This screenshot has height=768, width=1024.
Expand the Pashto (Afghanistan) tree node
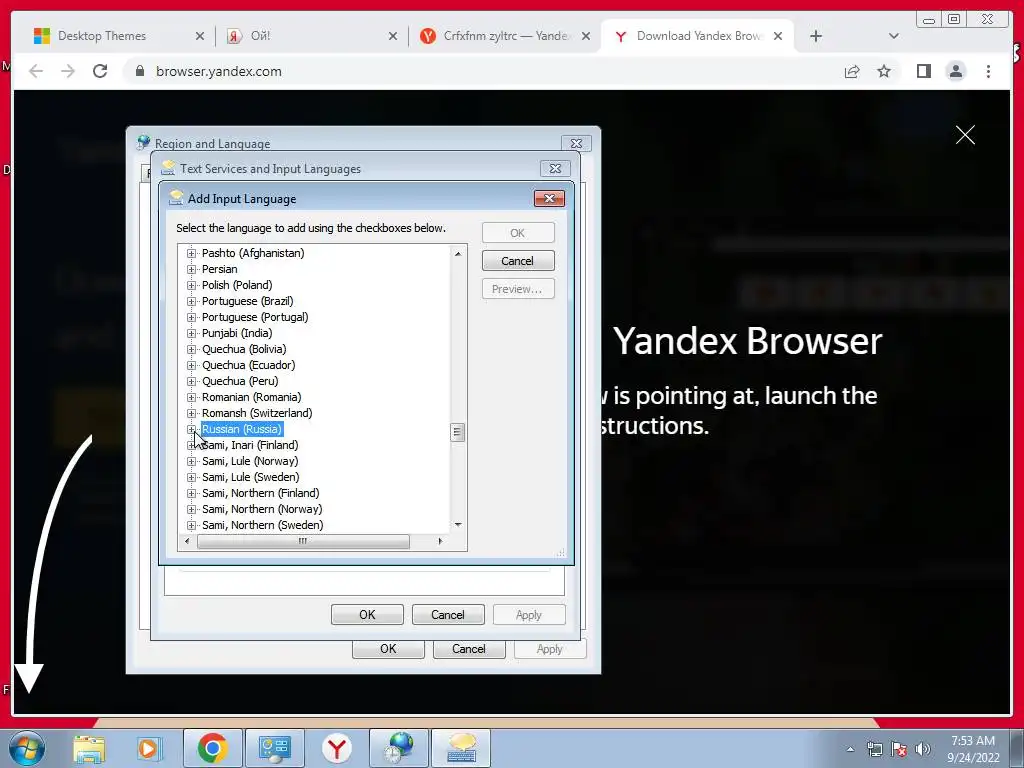pos(191,253)
